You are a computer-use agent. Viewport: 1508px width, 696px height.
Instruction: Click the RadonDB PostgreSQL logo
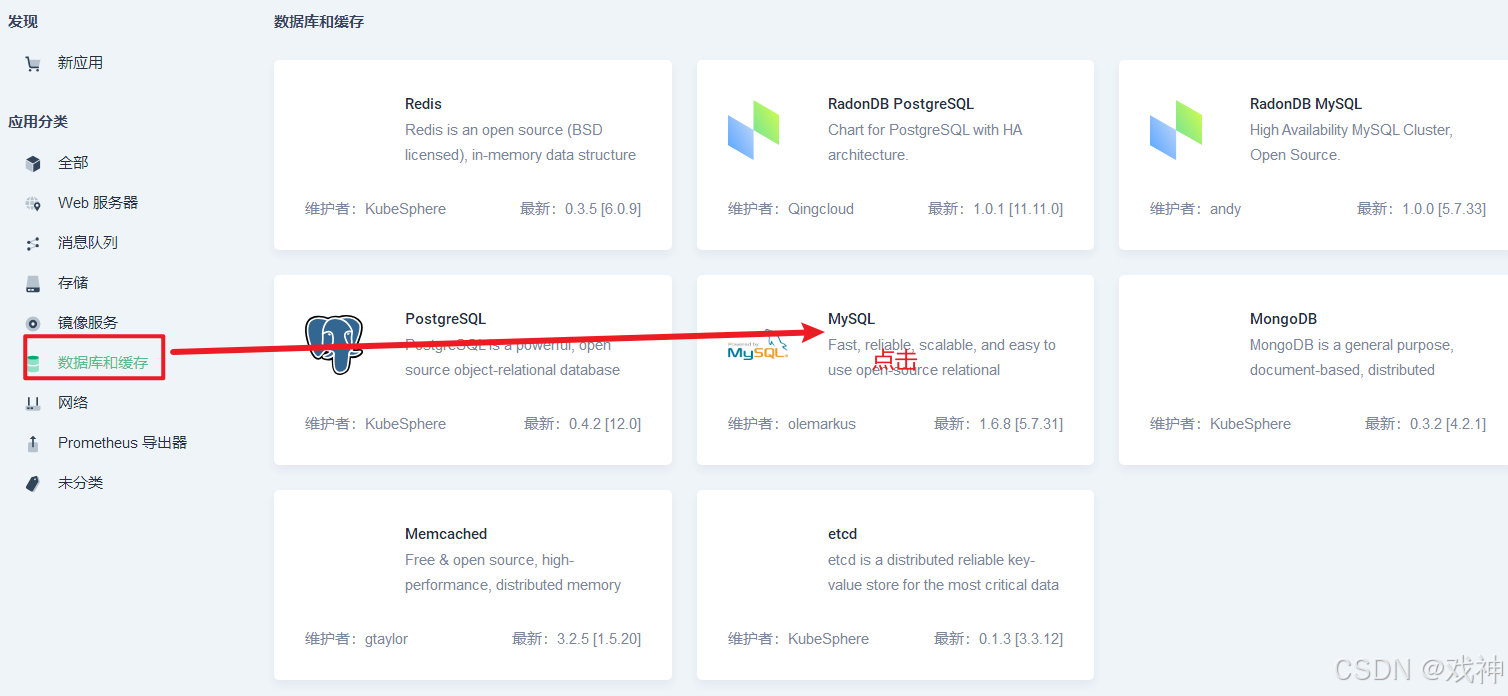pos(753,130)
